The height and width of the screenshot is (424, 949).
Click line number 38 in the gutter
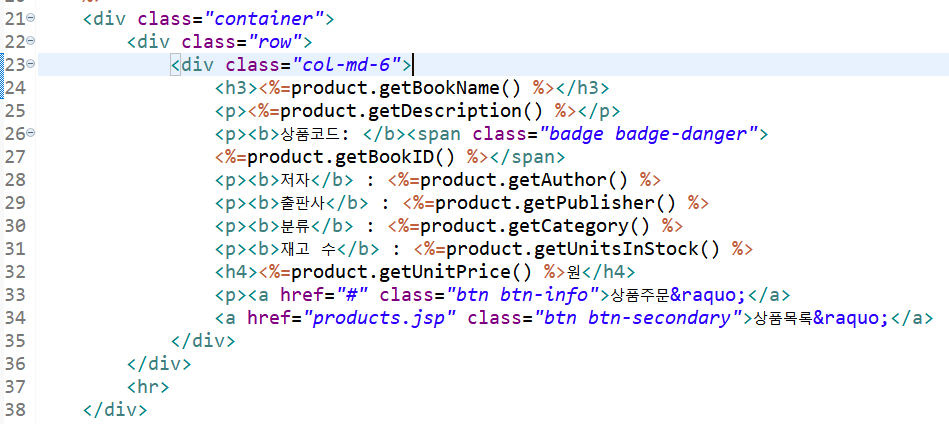(16, 409)
